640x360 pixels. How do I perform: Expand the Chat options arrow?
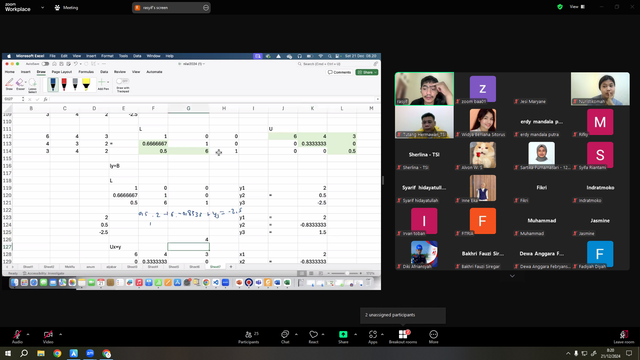pyautogui.click(x=296, y=334)
